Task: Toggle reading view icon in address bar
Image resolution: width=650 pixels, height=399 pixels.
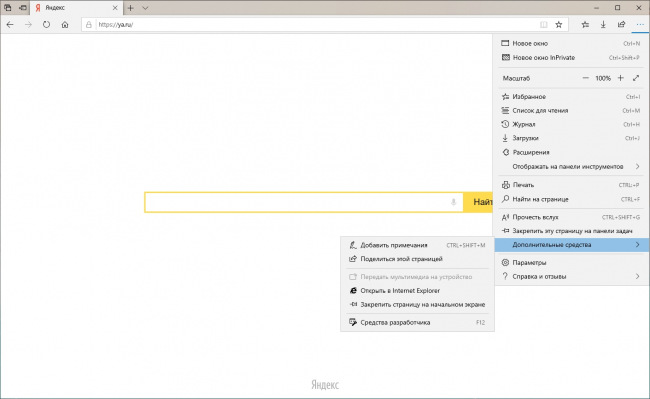Action: 543,25
